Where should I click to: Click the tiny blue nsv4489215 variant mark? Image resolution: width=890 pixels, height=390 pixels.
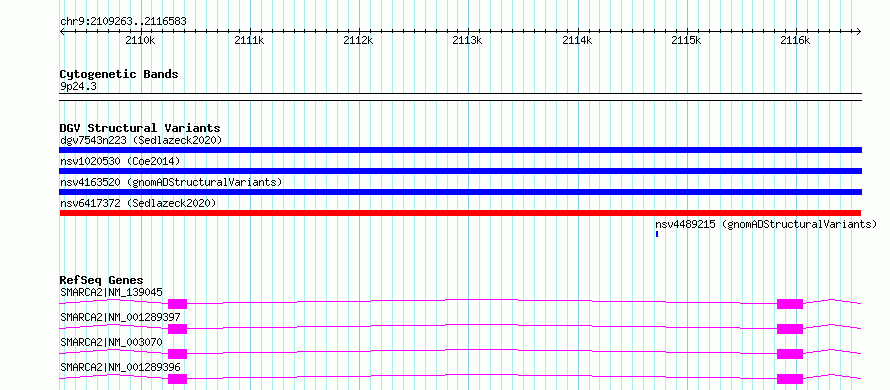coord(657,234)
